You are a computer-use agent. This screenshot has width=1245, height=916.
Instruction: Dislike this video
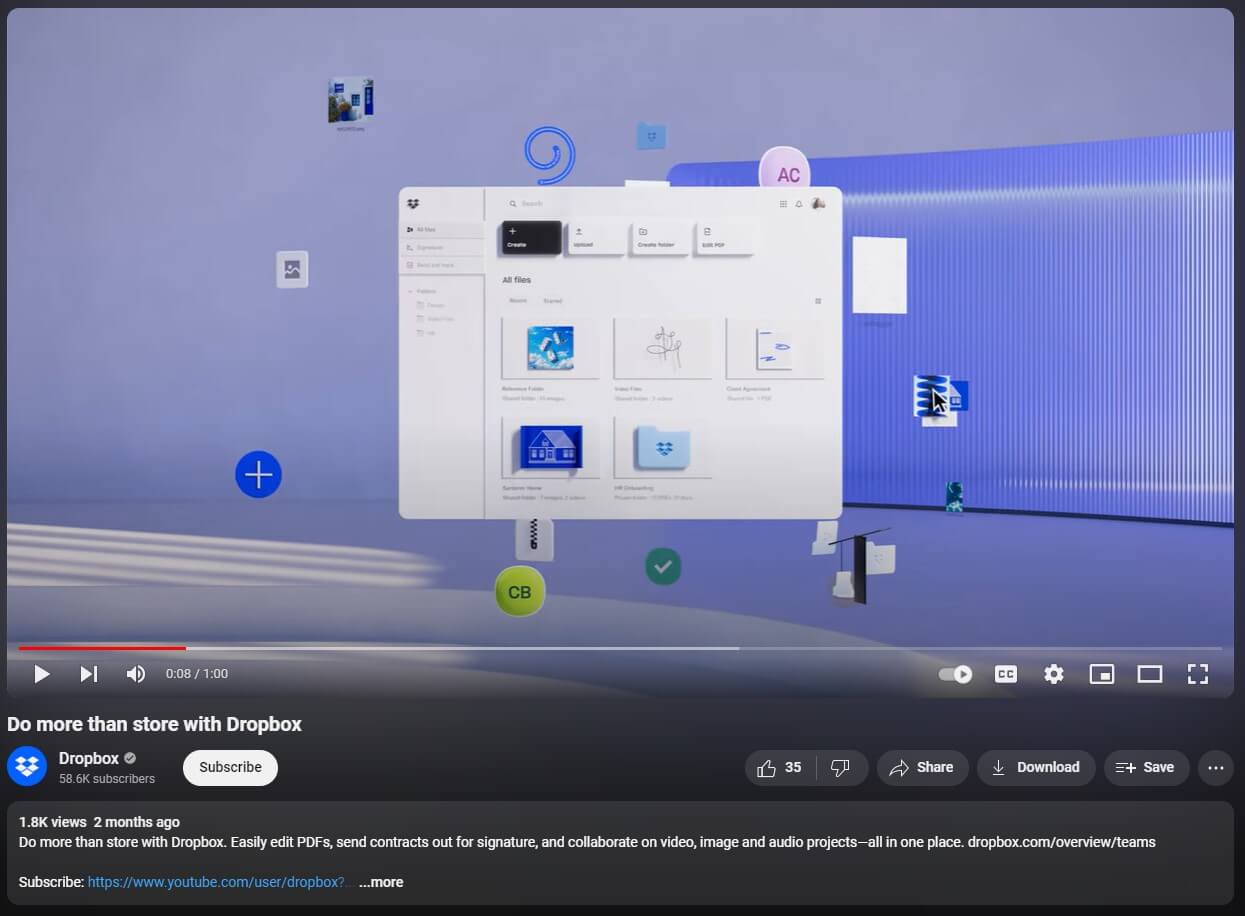pos(841,768)
